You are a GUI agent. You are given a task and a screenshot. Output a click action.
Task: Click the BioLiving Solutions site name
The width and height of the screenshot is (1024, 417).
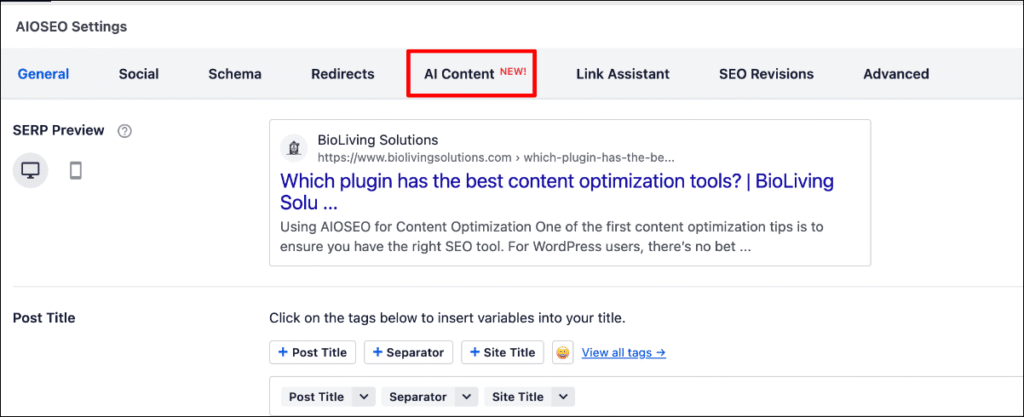click(377, 140)
